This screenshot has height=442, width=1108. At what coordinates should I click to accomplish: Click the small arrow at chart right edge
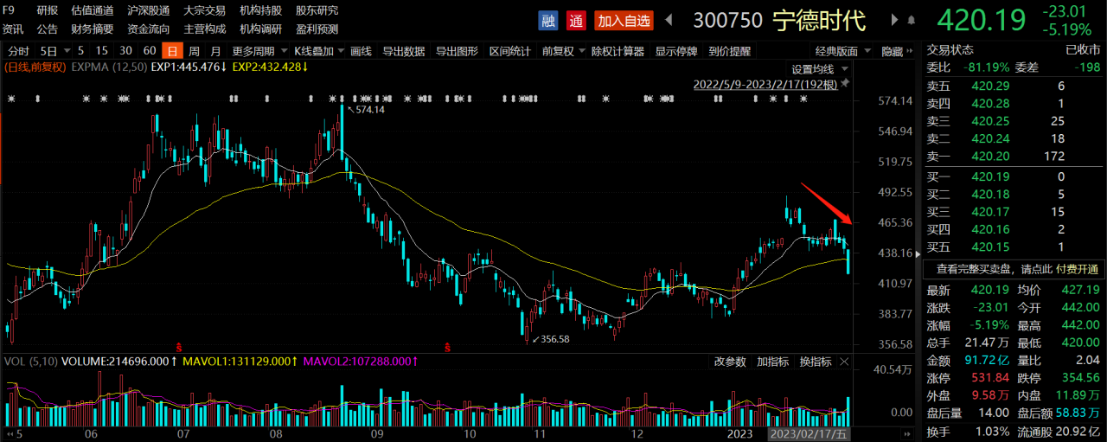[919, 253]
